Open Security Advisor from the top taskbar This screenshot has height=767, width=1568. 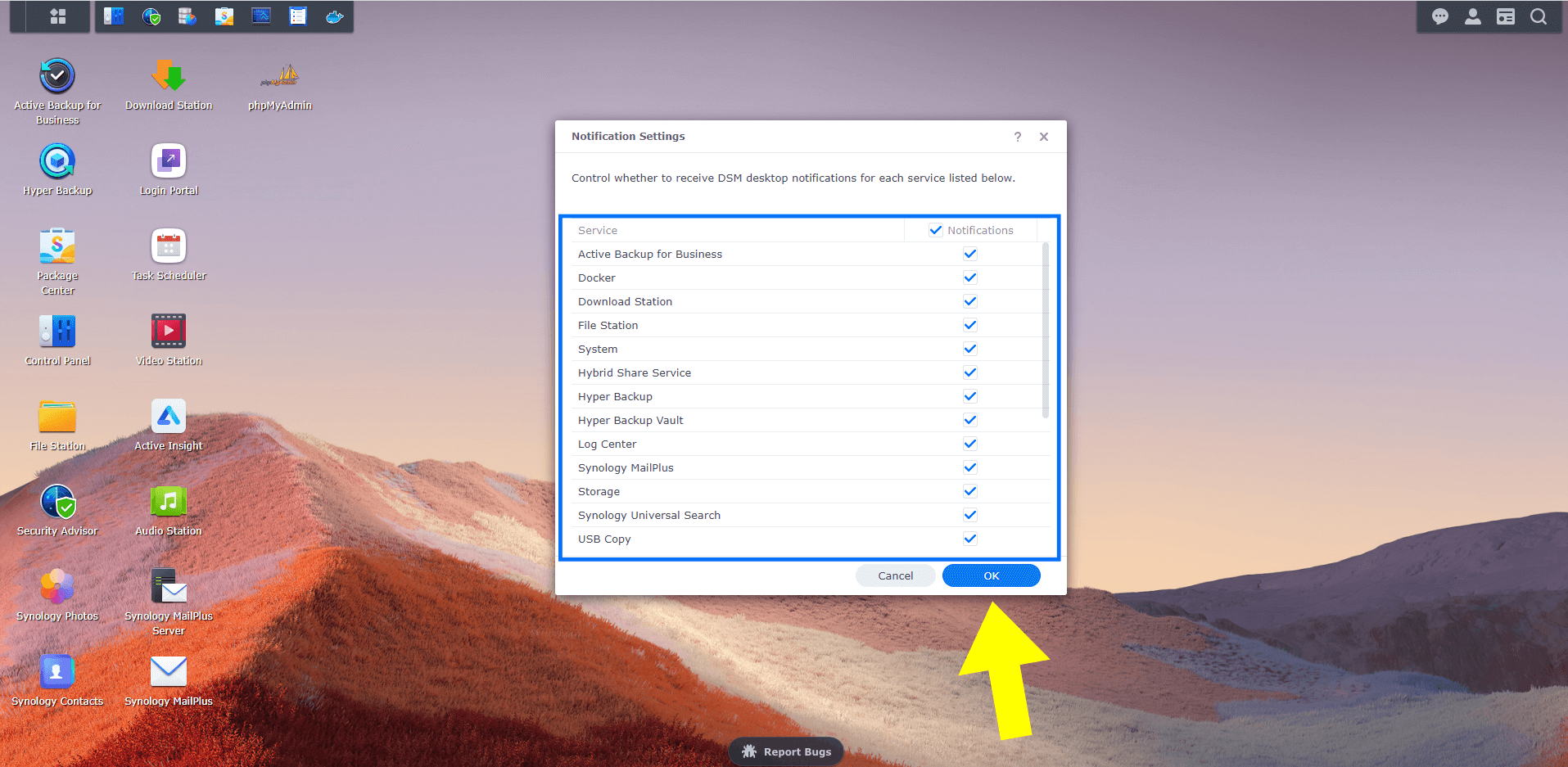[151, 16]
